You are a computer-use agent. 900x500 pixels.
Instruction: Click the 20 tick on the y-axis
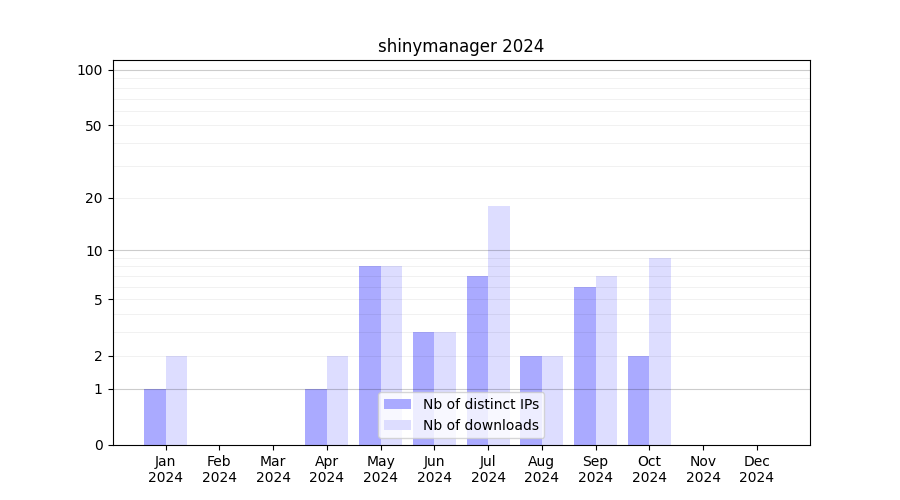click(94, 198)
